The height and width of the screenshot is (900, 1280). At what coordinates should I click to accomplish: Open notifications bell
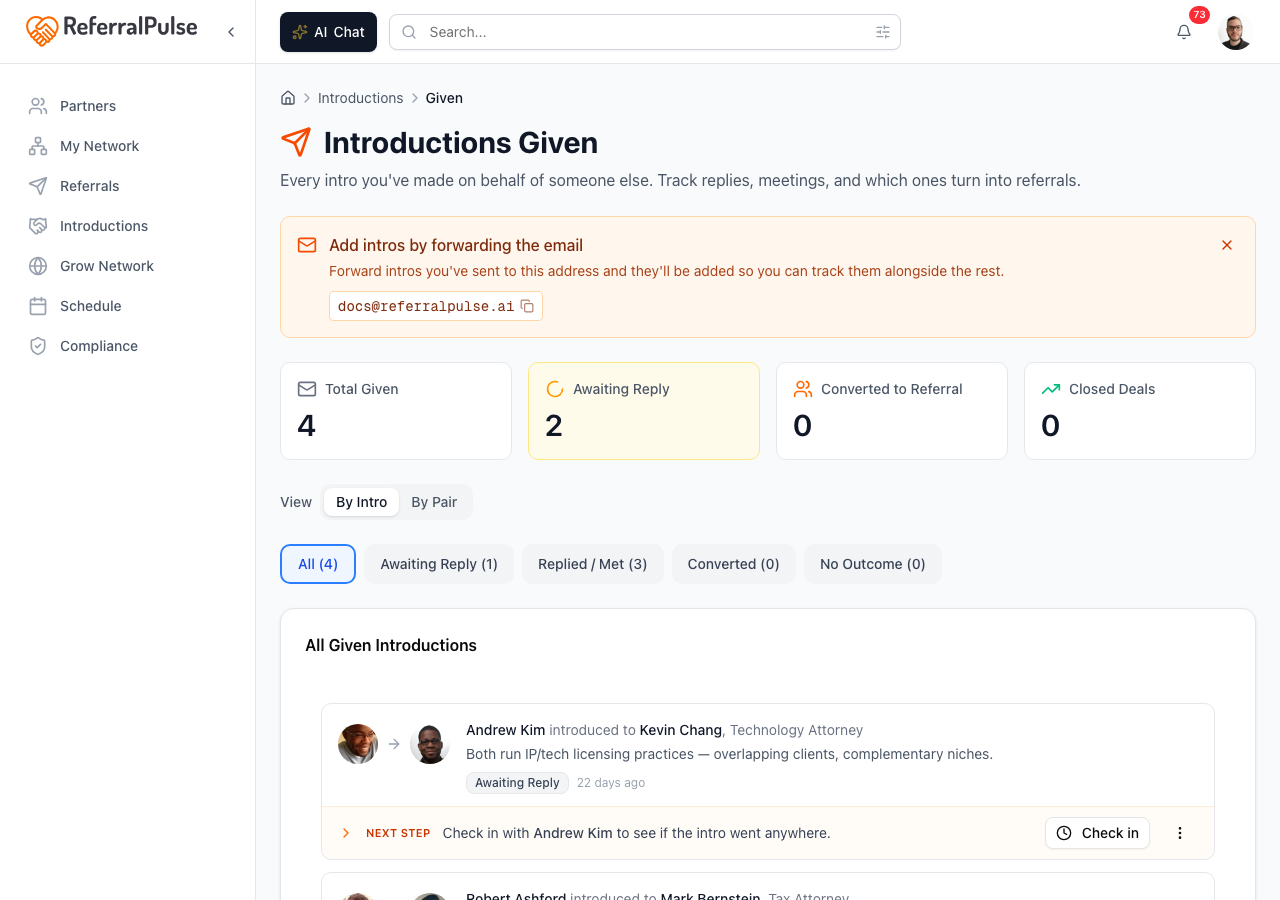tap(1184, 32)
